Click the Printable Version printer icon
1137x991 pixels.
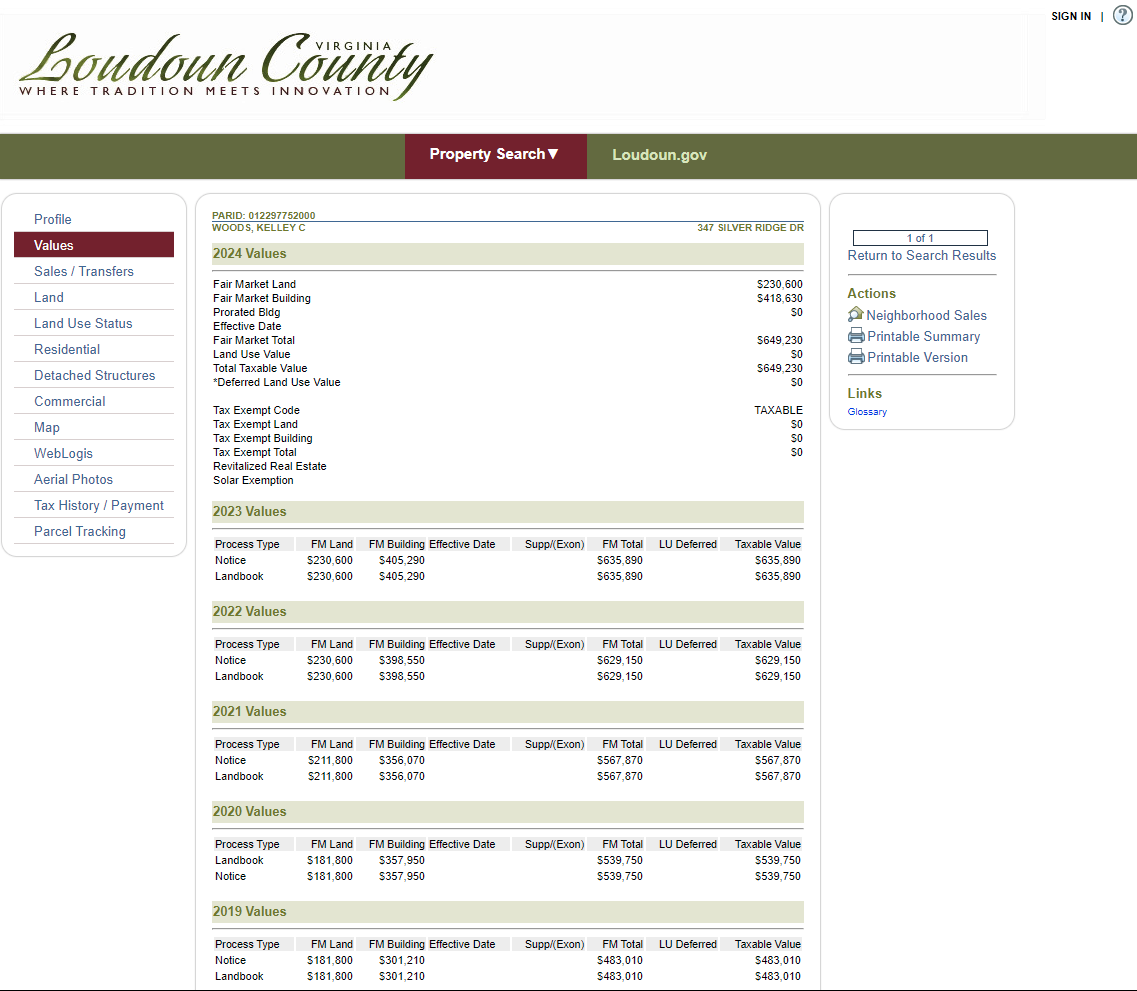856,357
